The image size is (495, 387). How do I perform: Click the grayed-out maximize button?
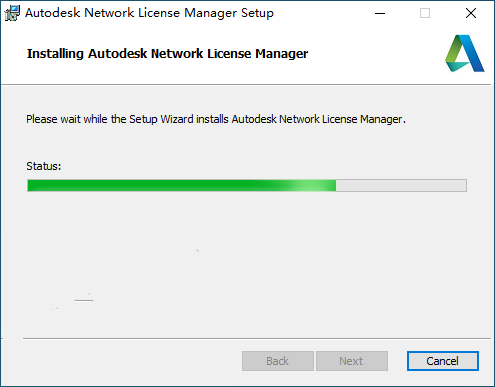pos(425,13)
